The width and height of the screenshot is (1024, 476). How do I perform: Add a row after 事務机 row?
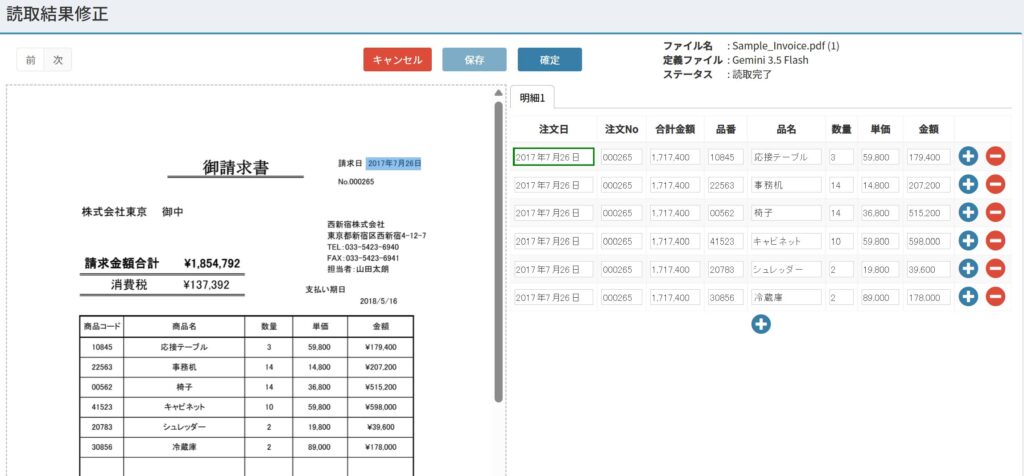point(968,185)
